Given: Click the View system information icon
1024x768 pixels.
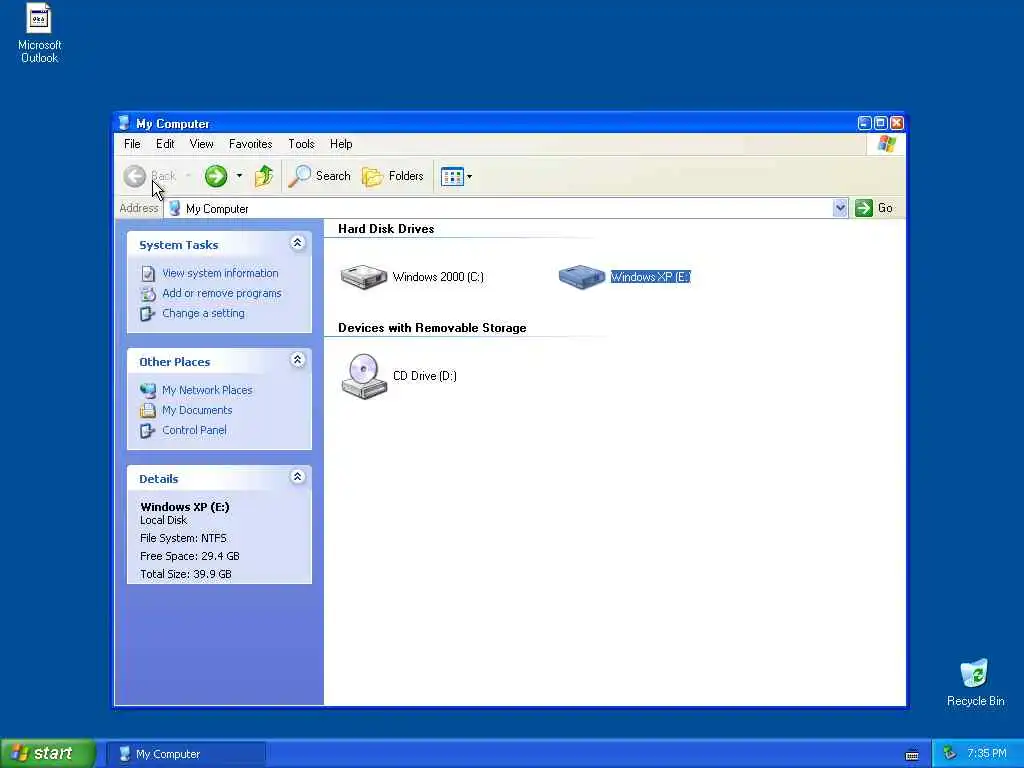Looking at the screenshot, I should pos(148,274).
